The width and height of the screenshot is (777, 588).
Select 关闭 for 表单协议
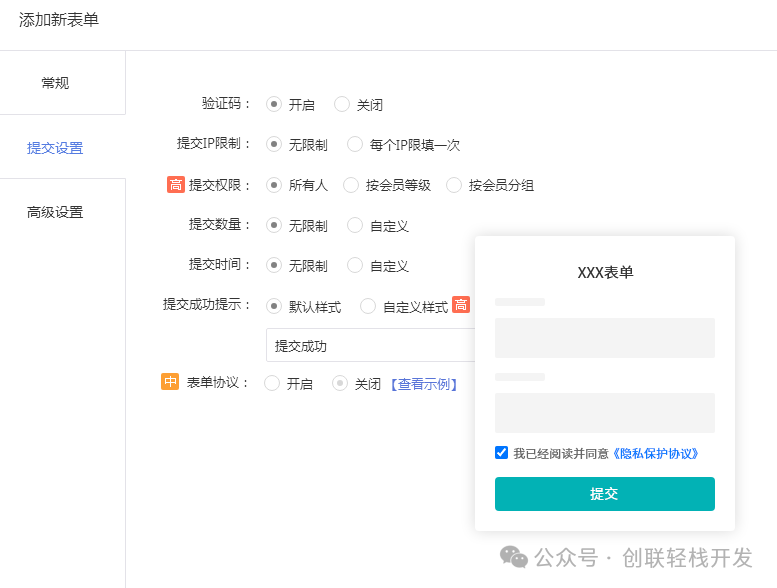(x=340, y=383)
